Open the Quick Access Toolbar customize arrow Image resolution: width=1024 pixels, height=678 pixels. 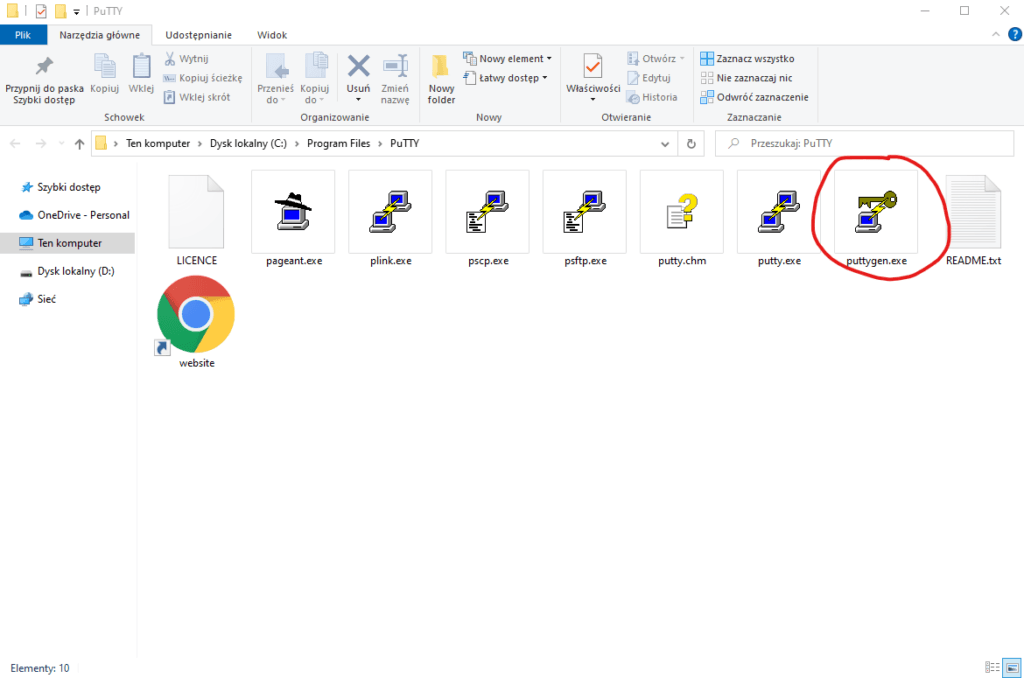point(76,12)
